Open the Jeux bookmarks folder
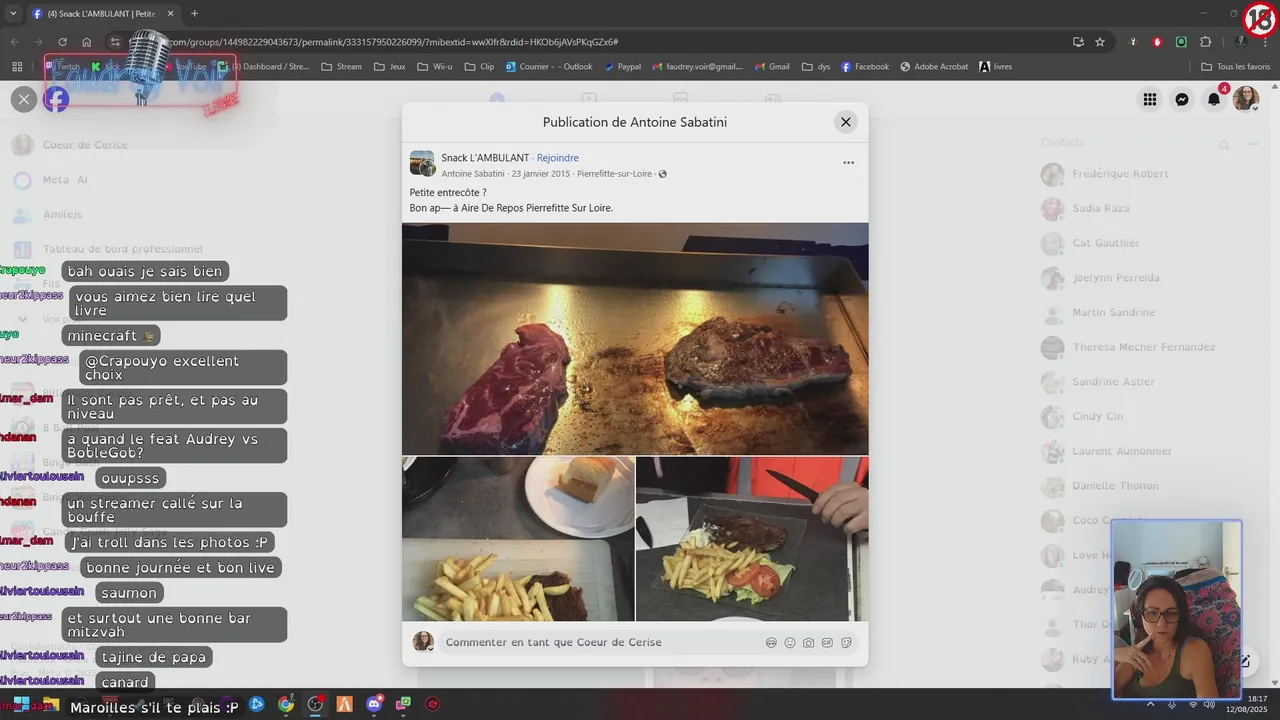 389,67
